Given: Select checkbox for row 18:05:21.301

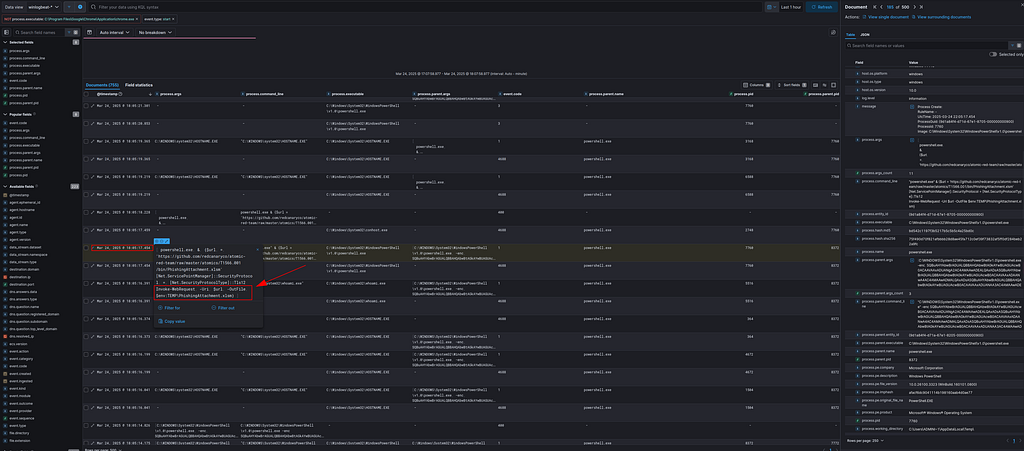Looking at the screenshot, I should click(86, 105).
